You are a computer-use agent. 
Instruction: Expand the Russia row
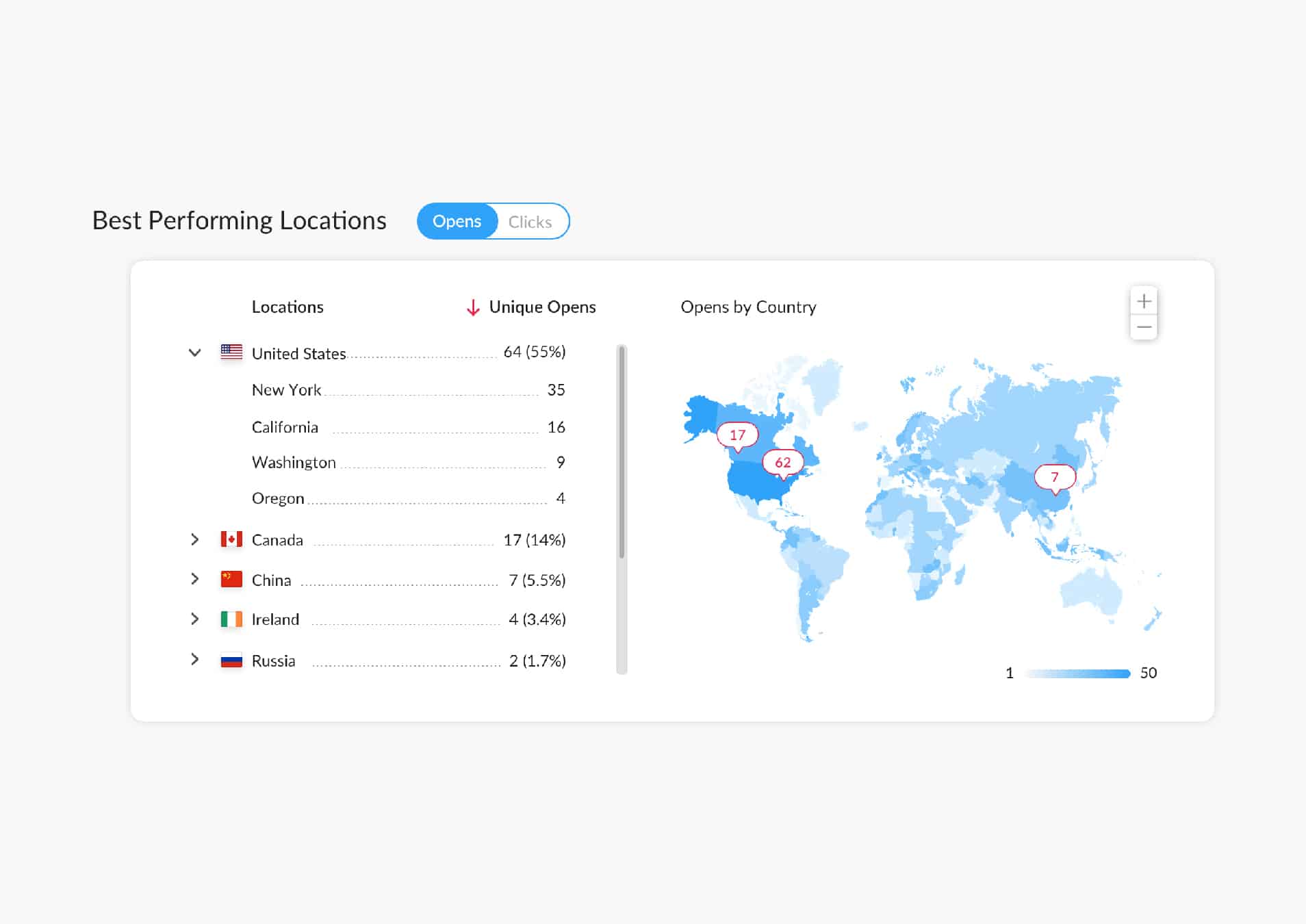coord(194,659)
